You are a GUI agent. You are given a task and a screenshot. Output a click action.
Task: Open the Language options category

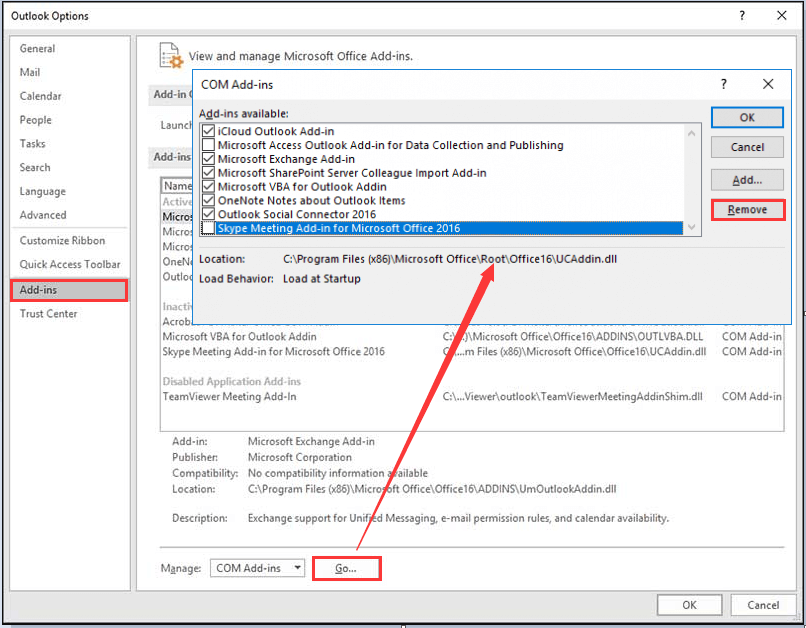43,191
